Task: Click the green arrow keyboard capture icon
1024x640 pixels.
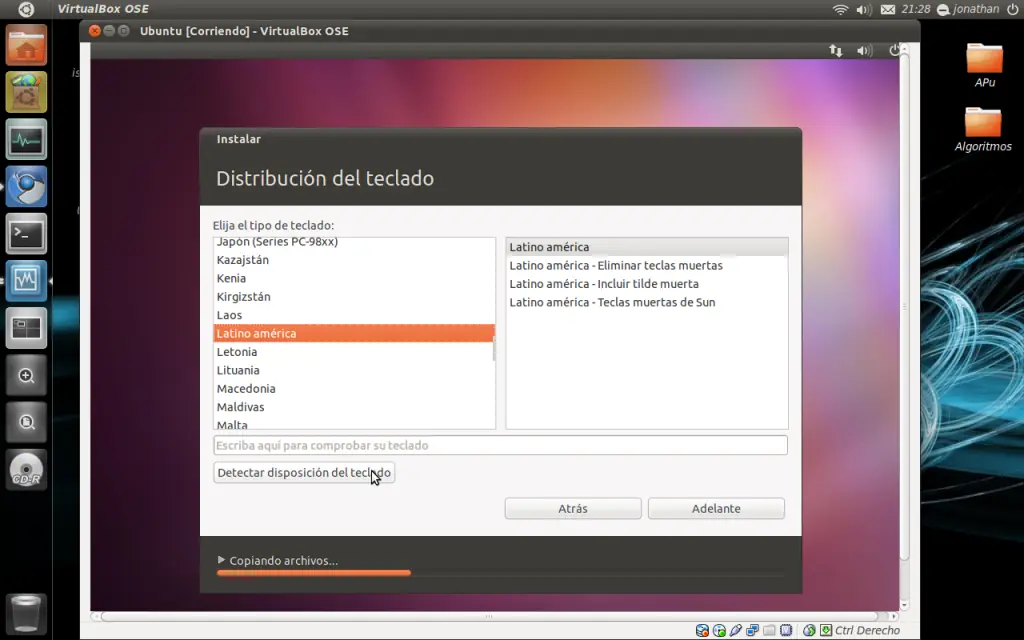Action: [x=826, y=630]
